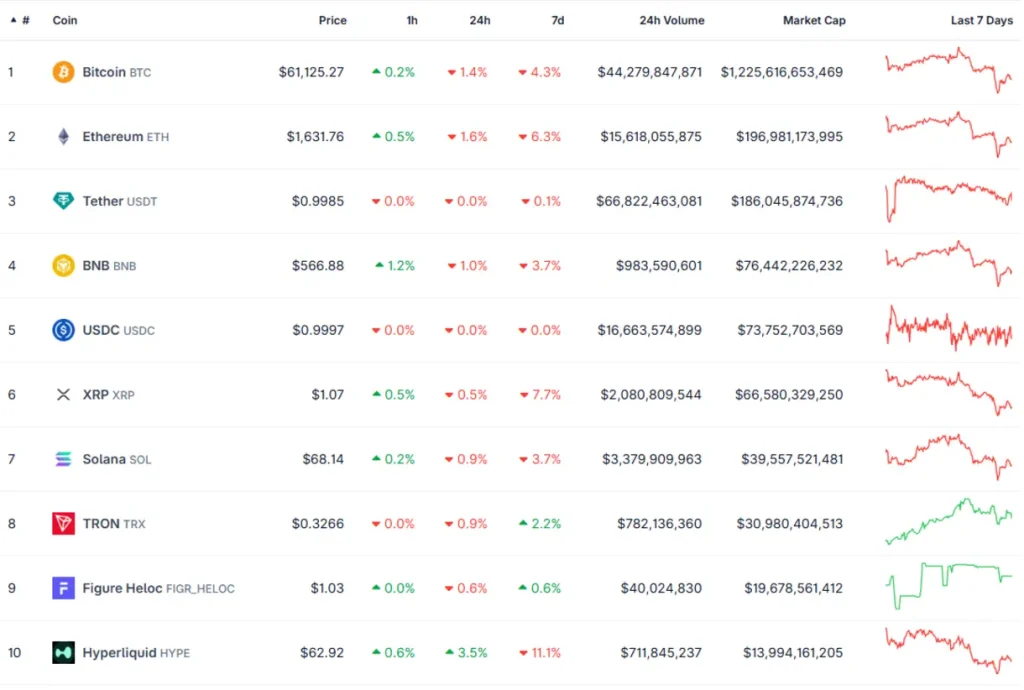Open the Ethereum ETH coin link
The image size is (1024, 690).
[125, 136]
